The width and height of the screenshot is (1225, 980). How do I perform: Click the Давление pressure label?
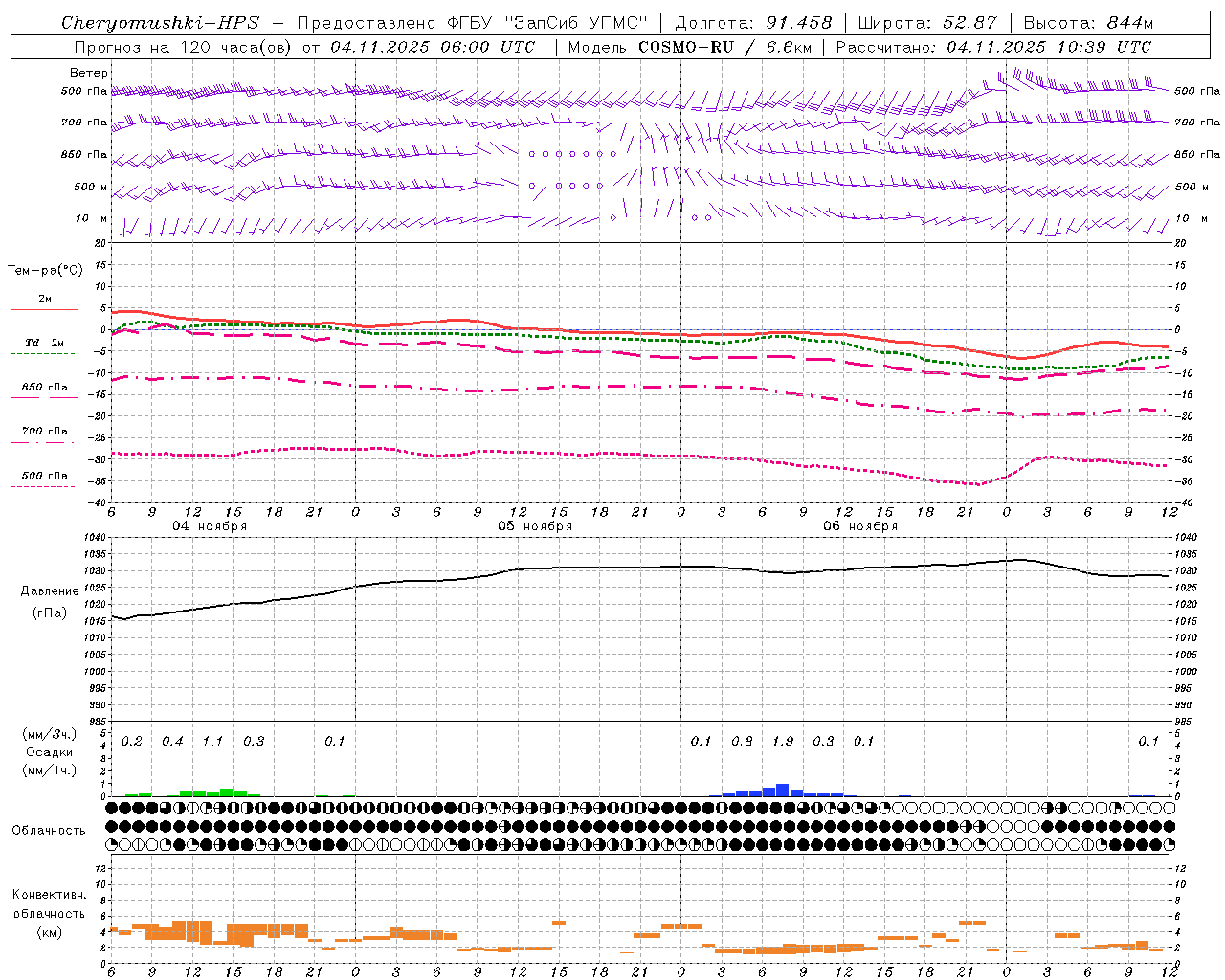[50, 591]
